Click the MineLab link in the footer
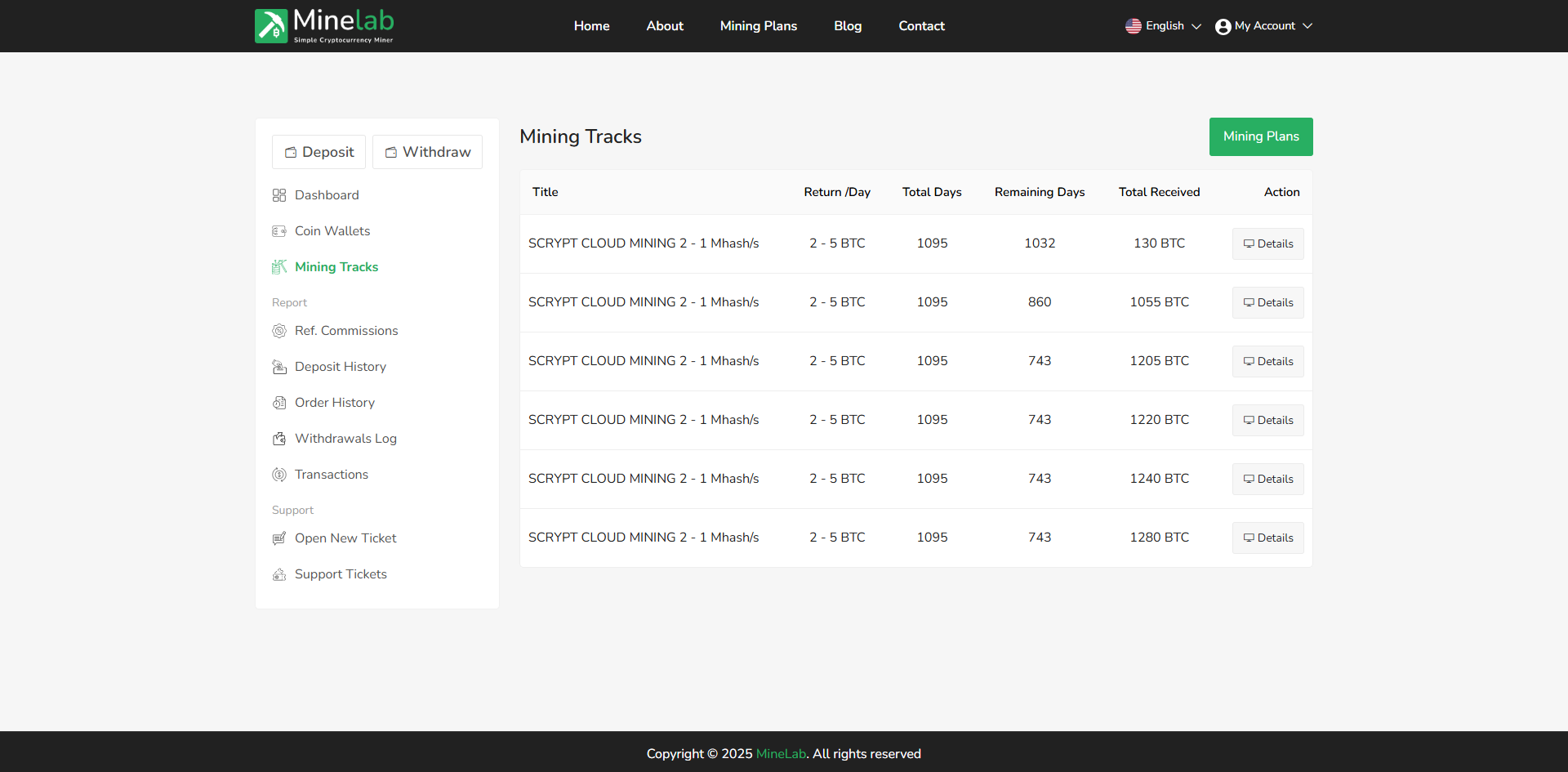The image size is (1568, 772). point(781,753)
